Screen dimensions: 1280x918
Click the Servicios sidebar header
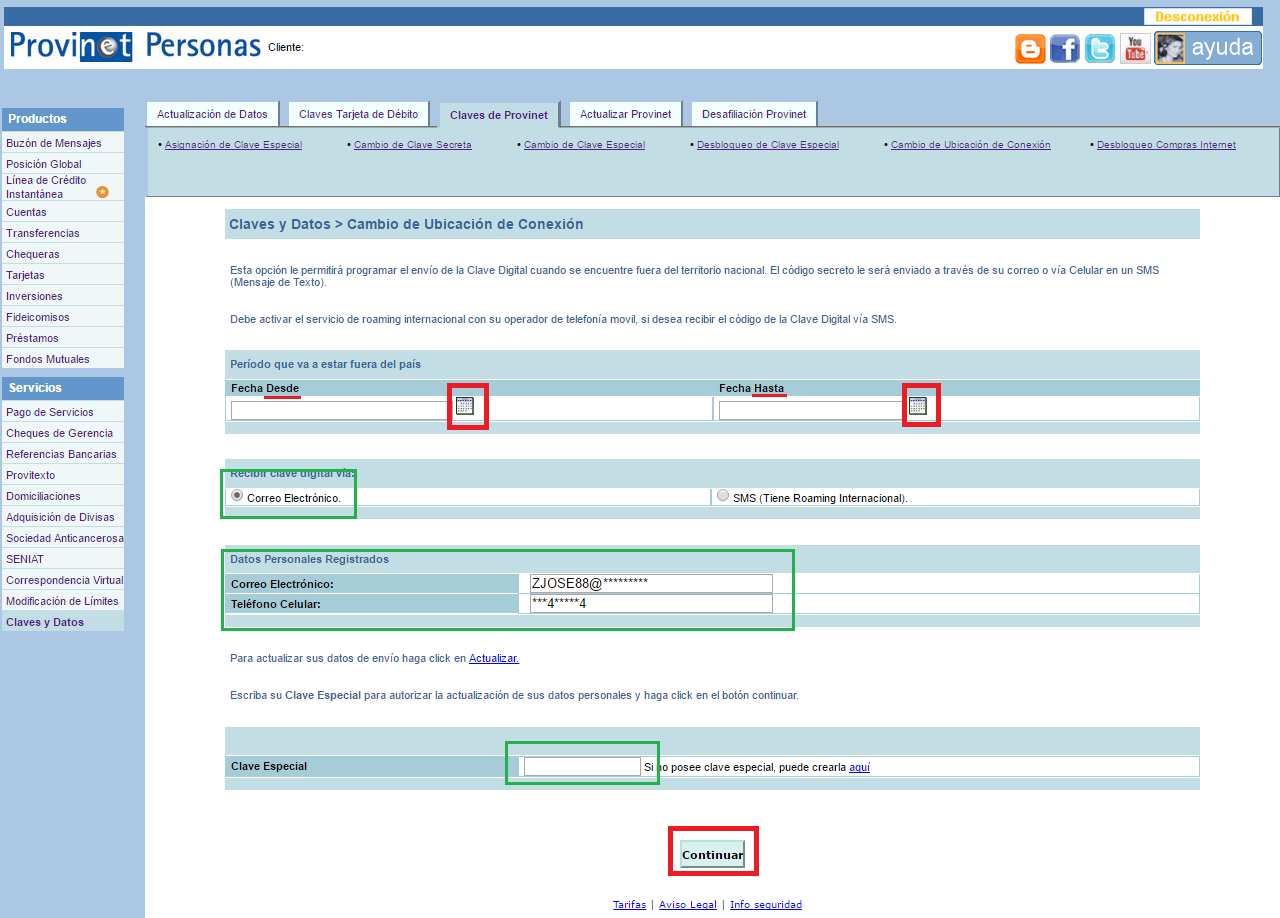pyautogui.click(x=63, y=388)
